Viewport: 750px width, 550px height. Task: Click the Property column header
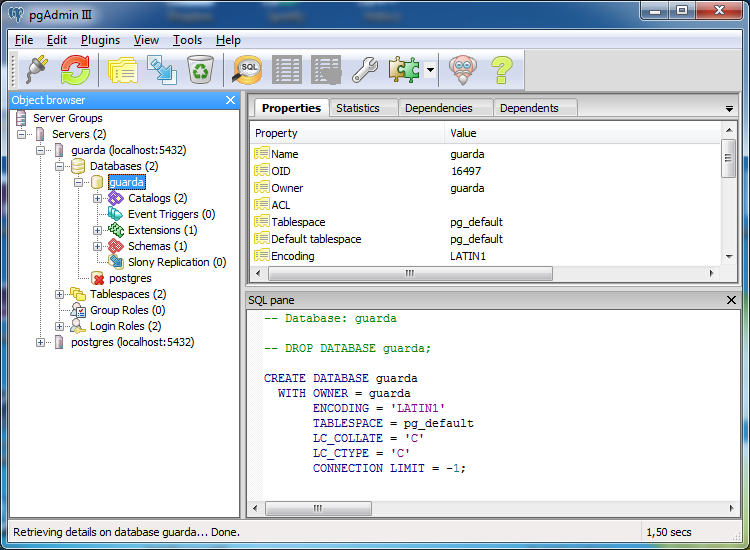[348, 133]
